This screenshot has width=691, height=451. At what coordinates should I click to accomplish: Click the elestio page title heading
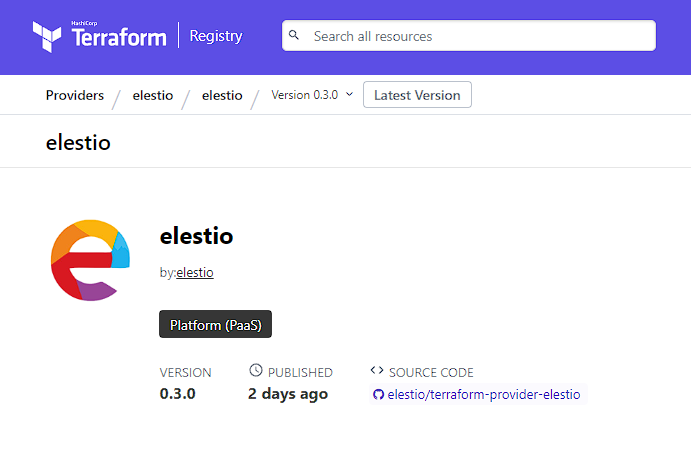coord(78,142)
